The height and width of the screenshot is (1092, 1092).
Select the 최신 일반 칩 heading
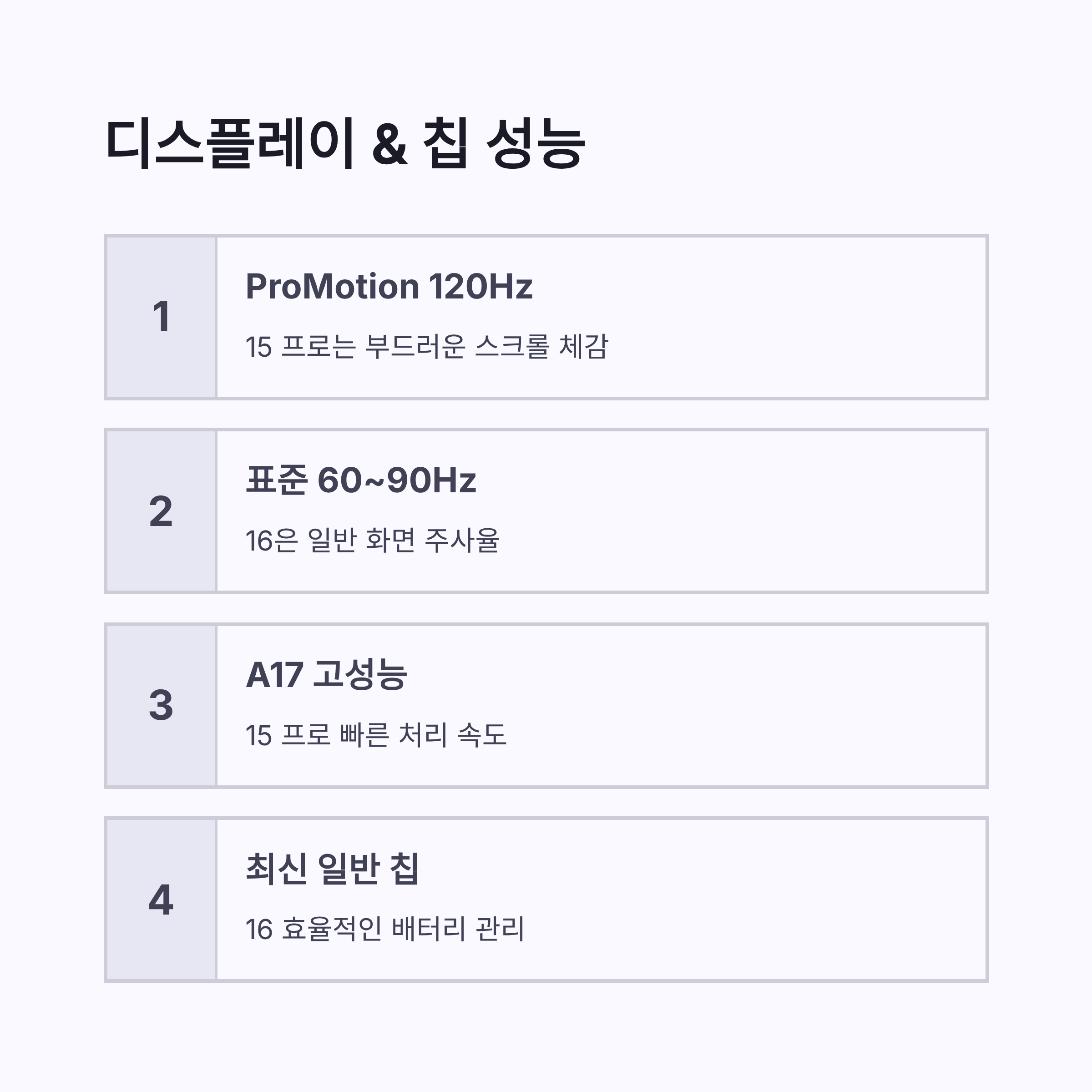(x=332, y=868)
